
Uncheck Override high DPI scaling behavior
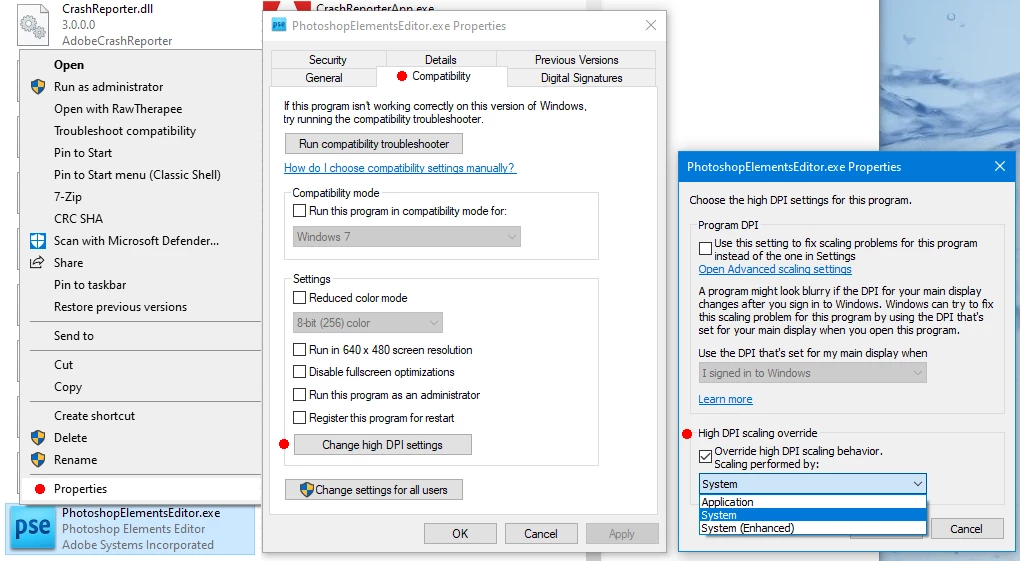pyautogui.click(x=705, y=456)
